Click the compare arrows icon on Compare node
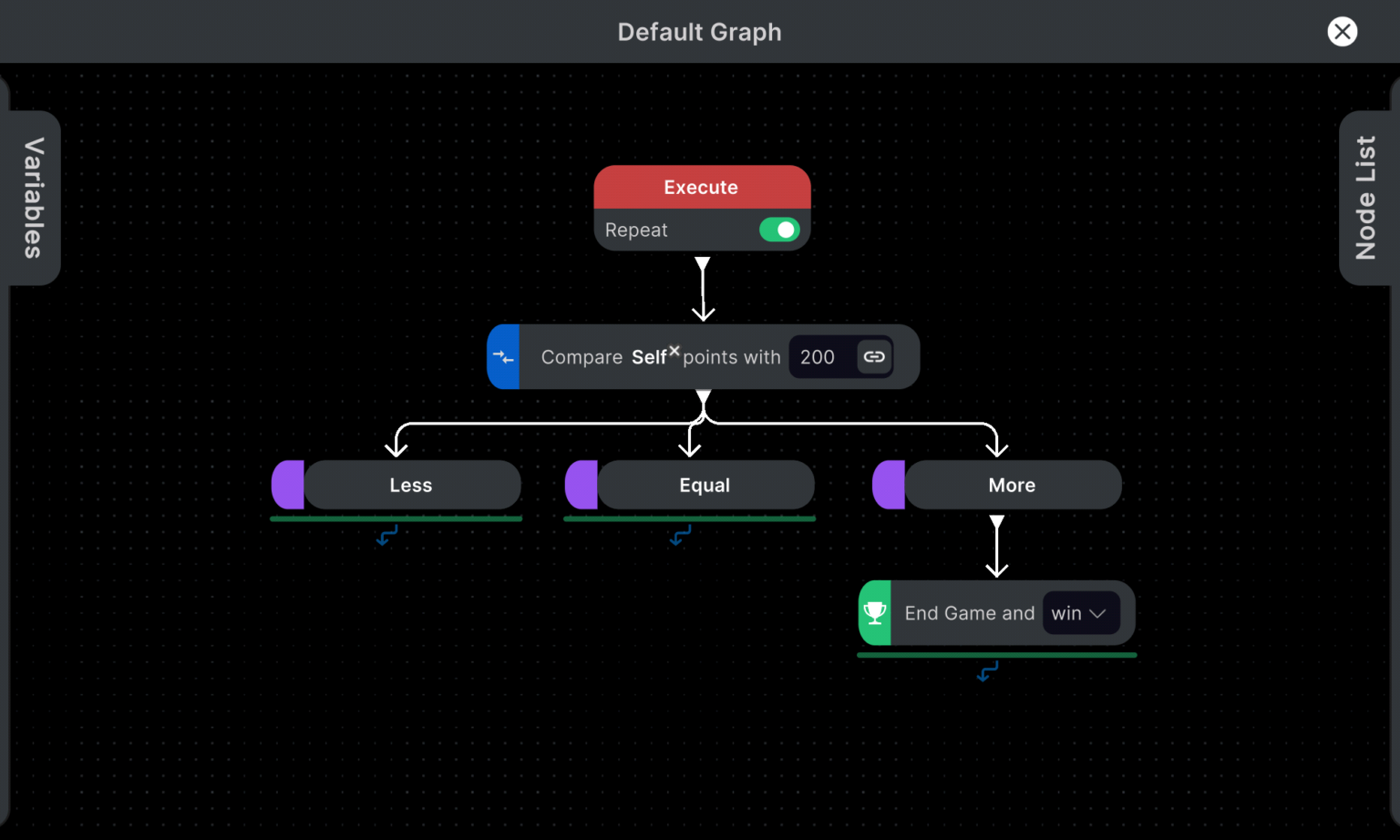 coord(503,357)
